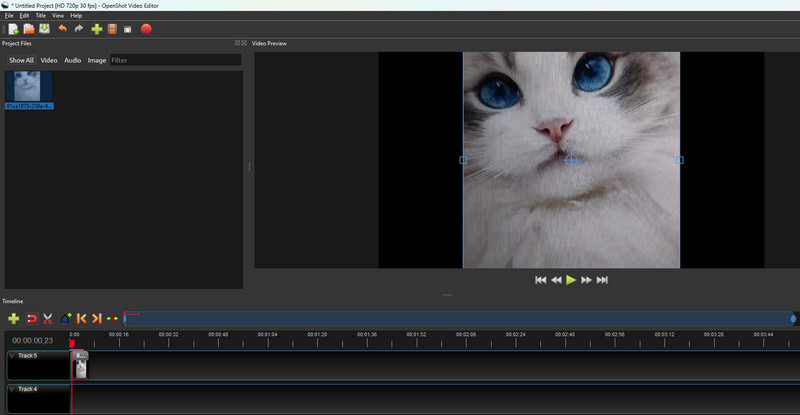This screenshot has width=800, height=415.
Task: Toggle timeline snapping with the magnet icon
Action: [x=31, y=318]
